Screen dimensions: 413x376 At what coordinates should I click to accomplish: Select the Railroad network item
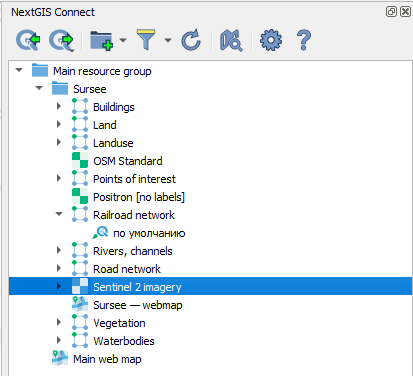click(x=134, y=215)
